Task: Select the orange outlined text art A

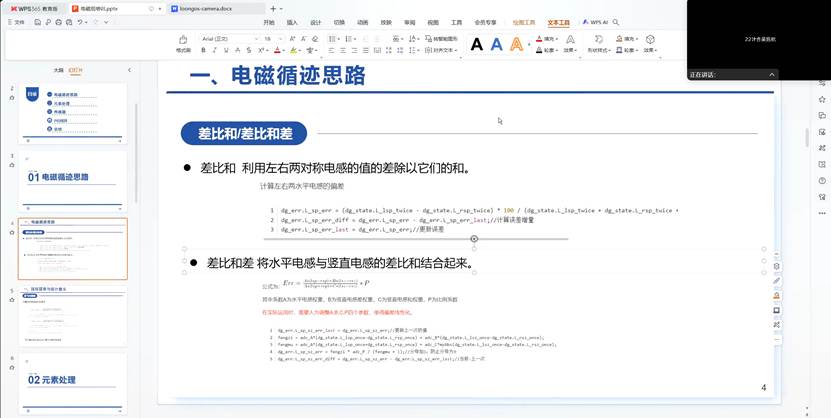Action: point(516,44)
